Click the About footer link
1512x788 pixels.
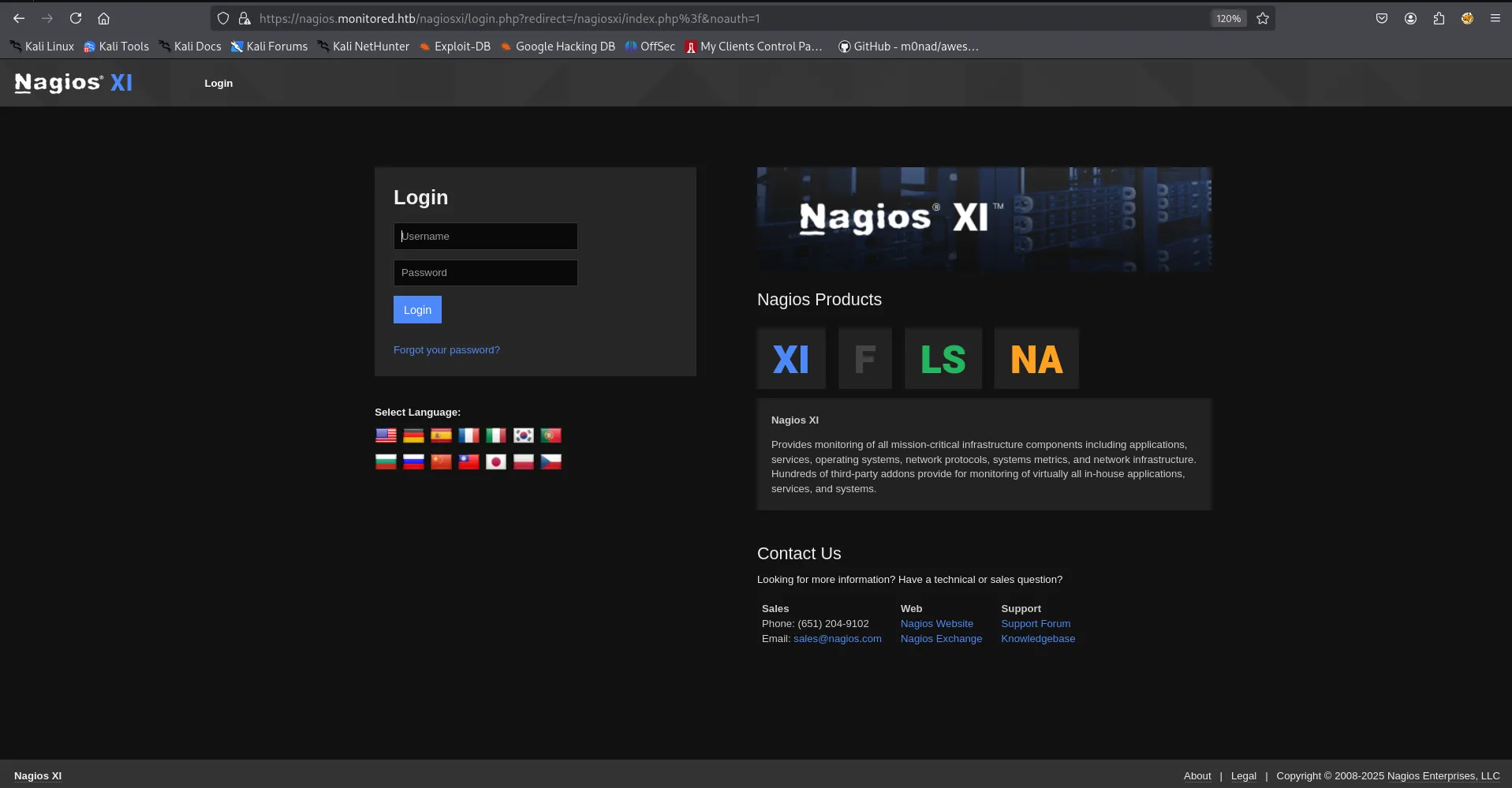click(1197, 776)
